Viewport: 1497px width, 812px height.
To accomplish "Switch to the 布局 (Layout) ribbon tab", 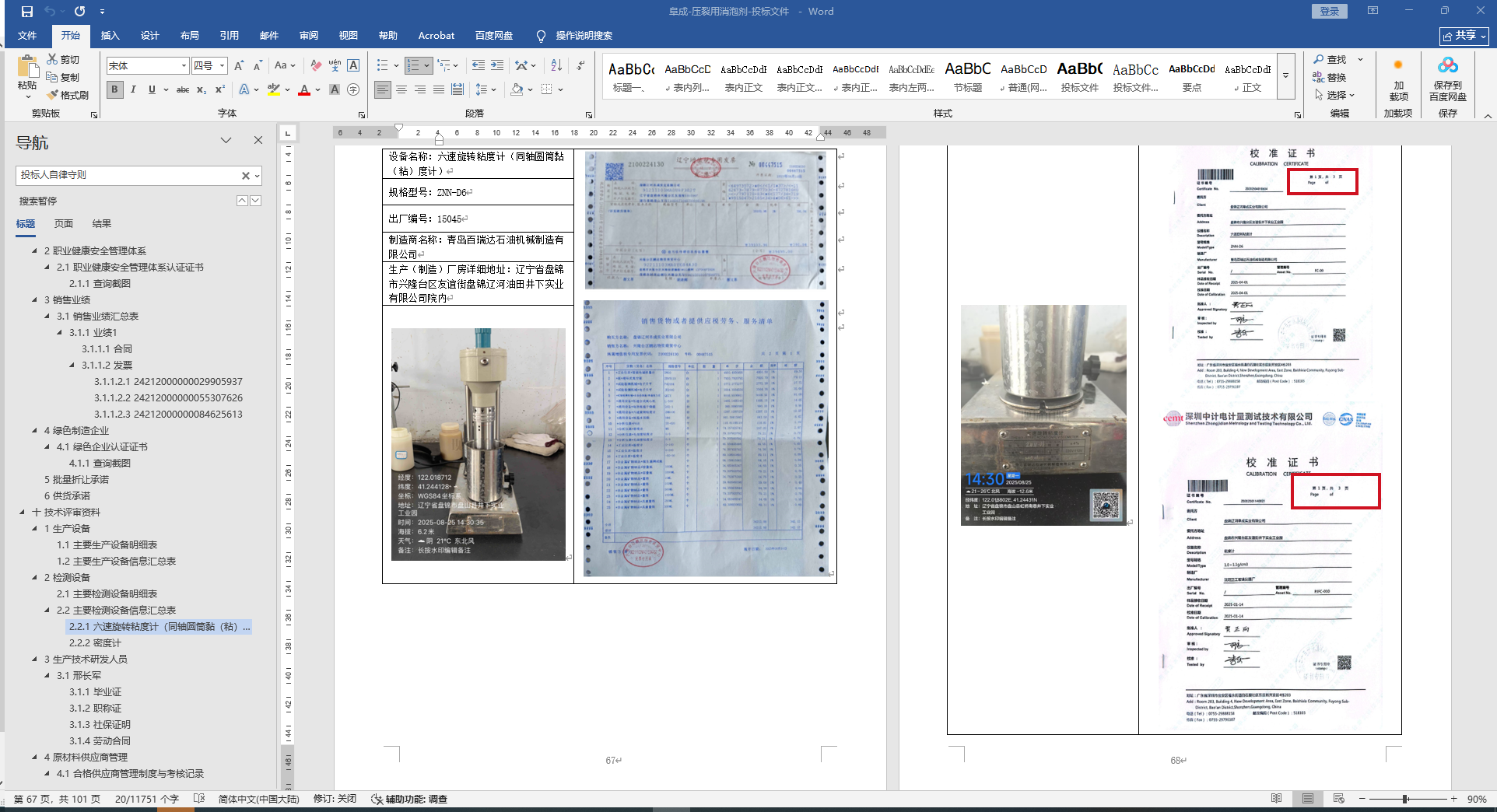I will pos(190,36).
